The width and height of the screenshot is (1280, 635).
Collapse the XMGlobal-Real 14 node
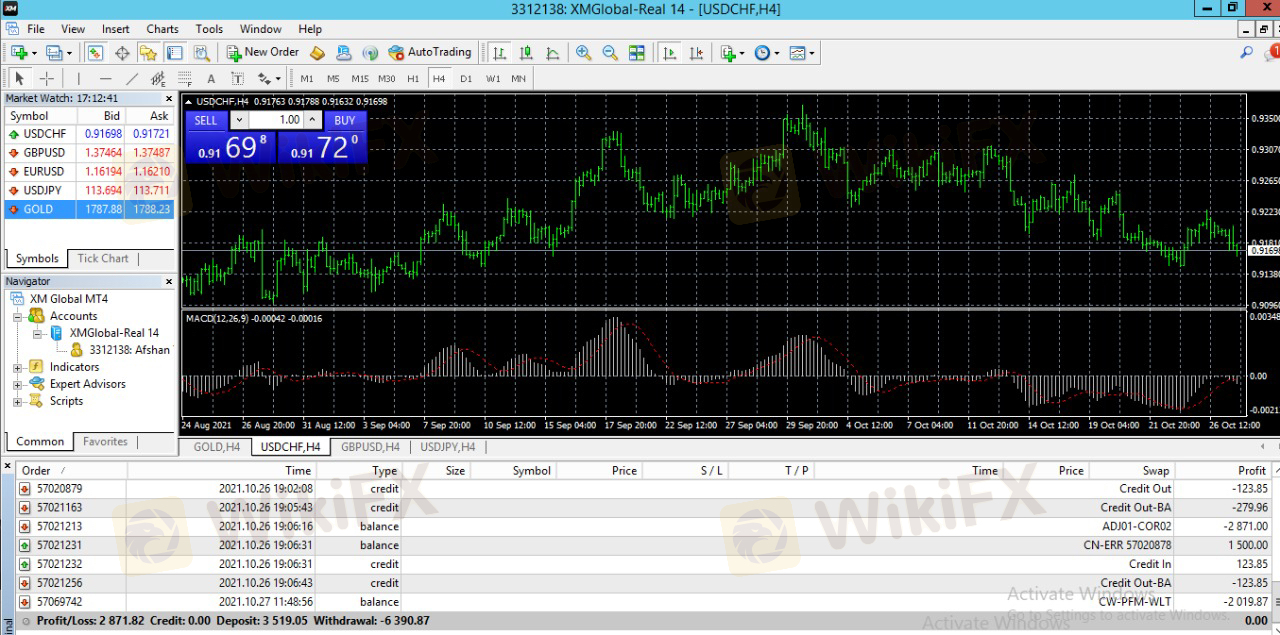(37, 333)
